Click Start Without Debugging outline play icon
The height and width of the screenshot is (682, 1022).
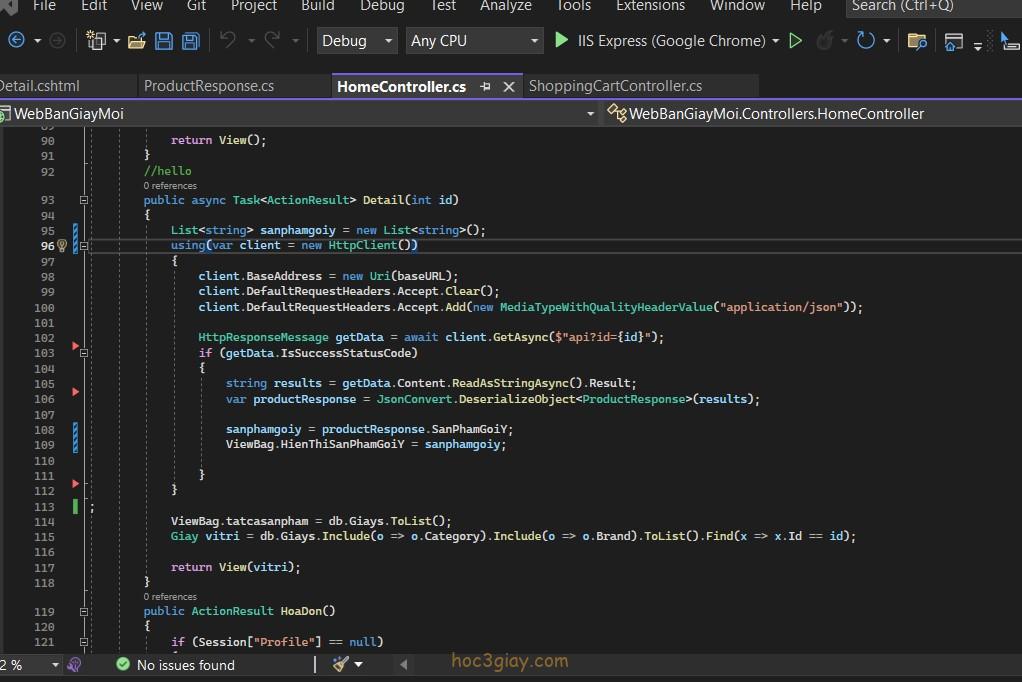coord(795,41)
